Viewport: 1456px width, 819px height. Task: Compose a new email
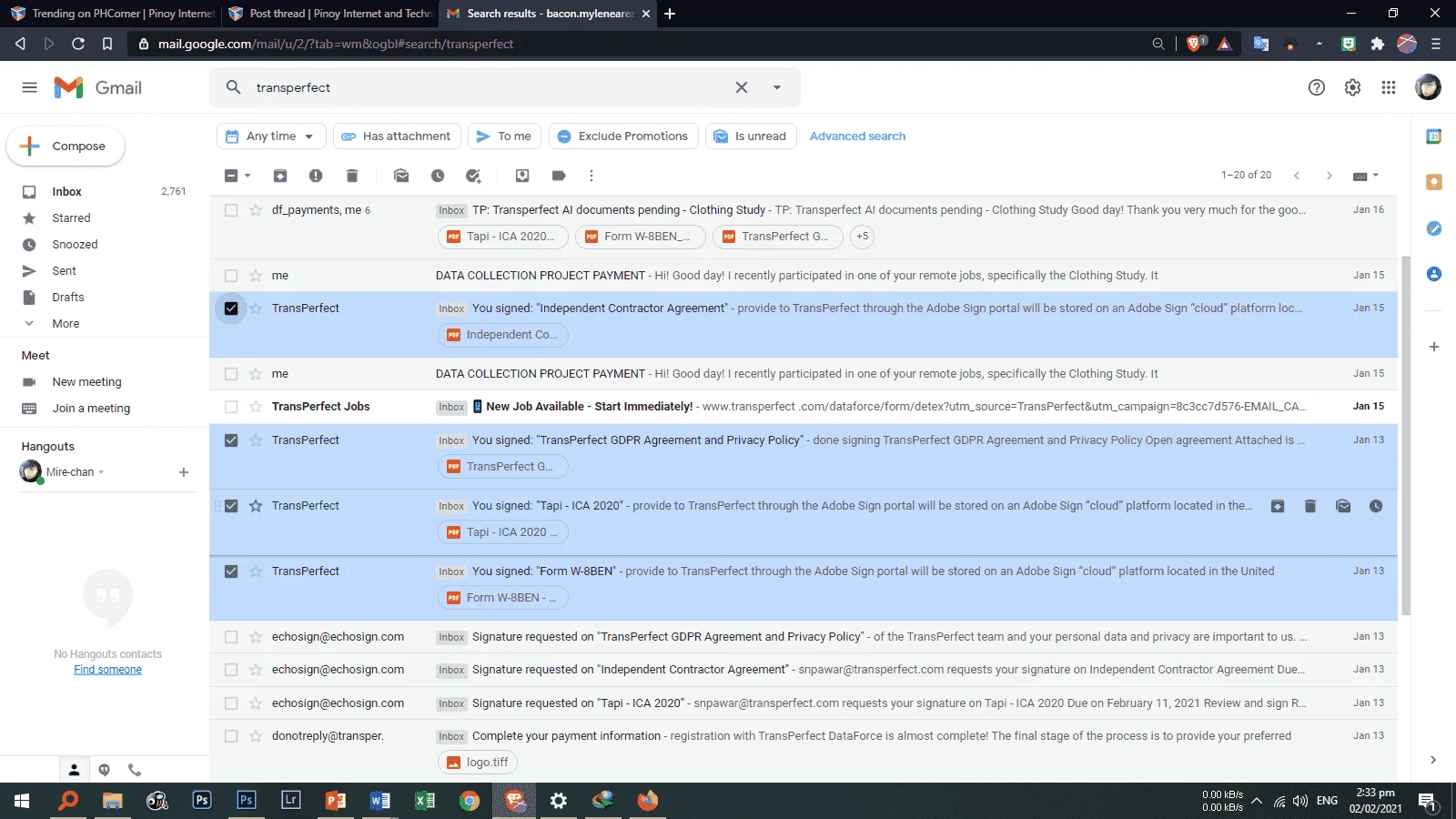coord(66,146)
